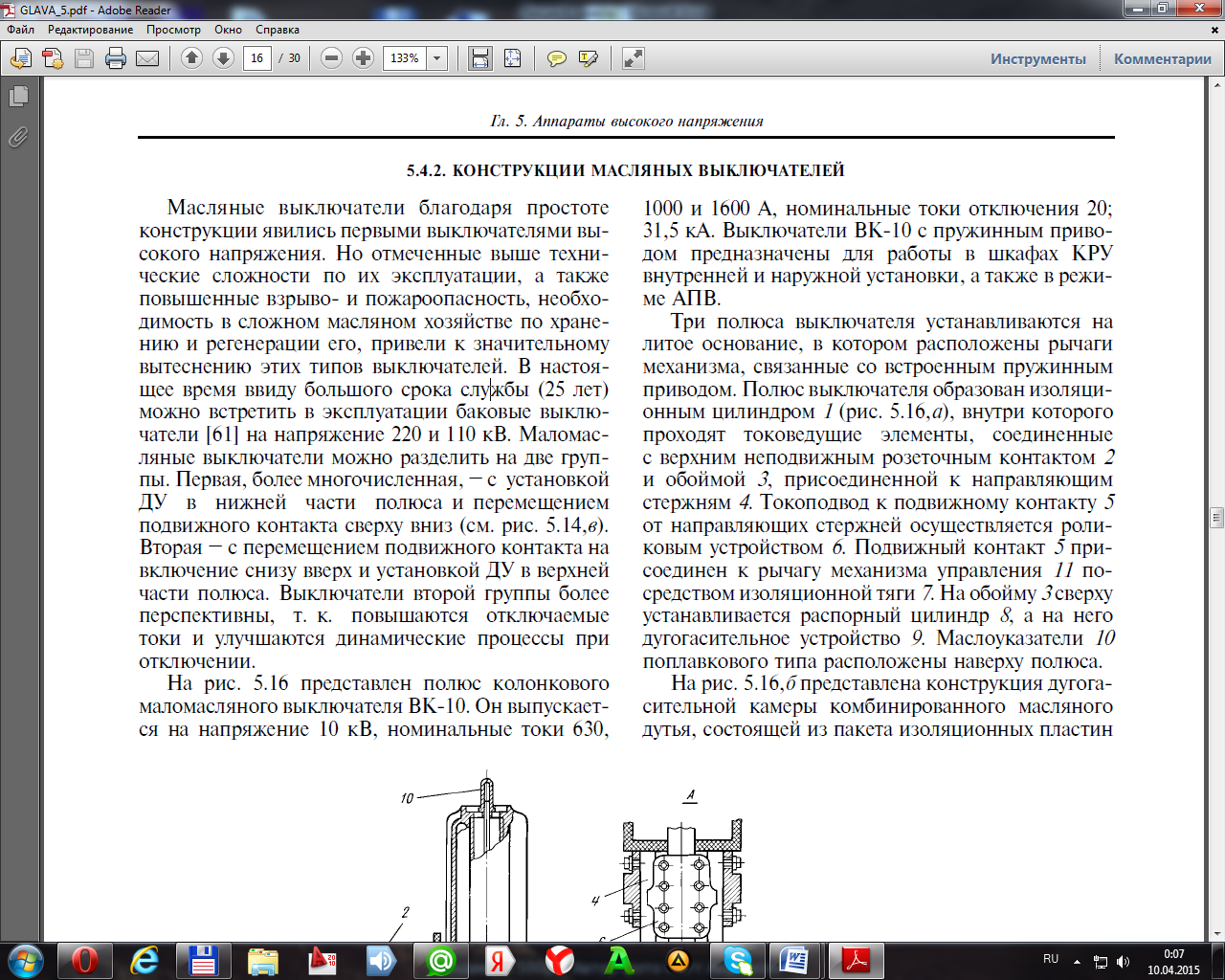Click Adobe Reader taskbar icon

tap(855, 961)
